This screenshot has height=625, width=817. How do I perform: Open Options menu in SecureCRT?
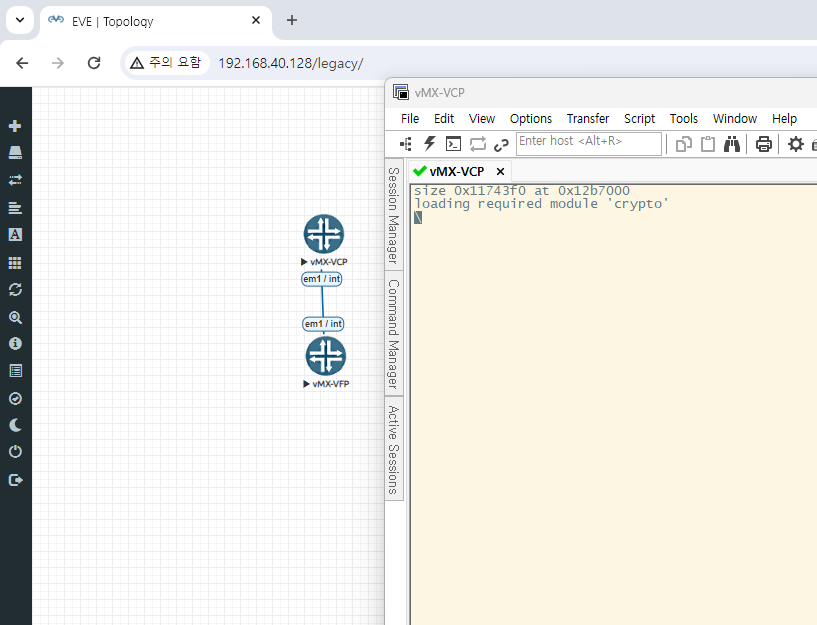(531, 119)
